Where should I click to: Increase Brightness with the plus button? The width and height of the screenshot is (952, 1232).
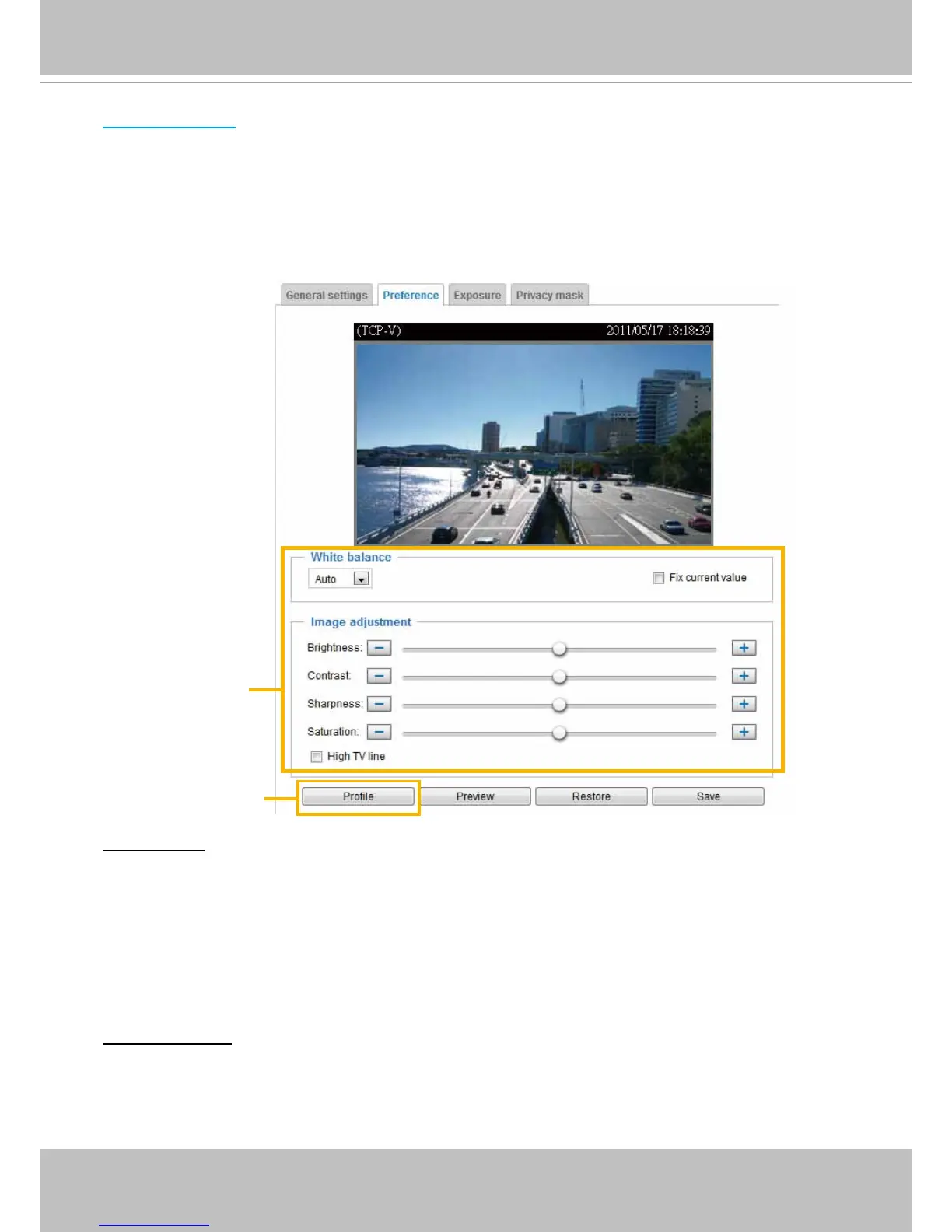click(x=744, y=648)
